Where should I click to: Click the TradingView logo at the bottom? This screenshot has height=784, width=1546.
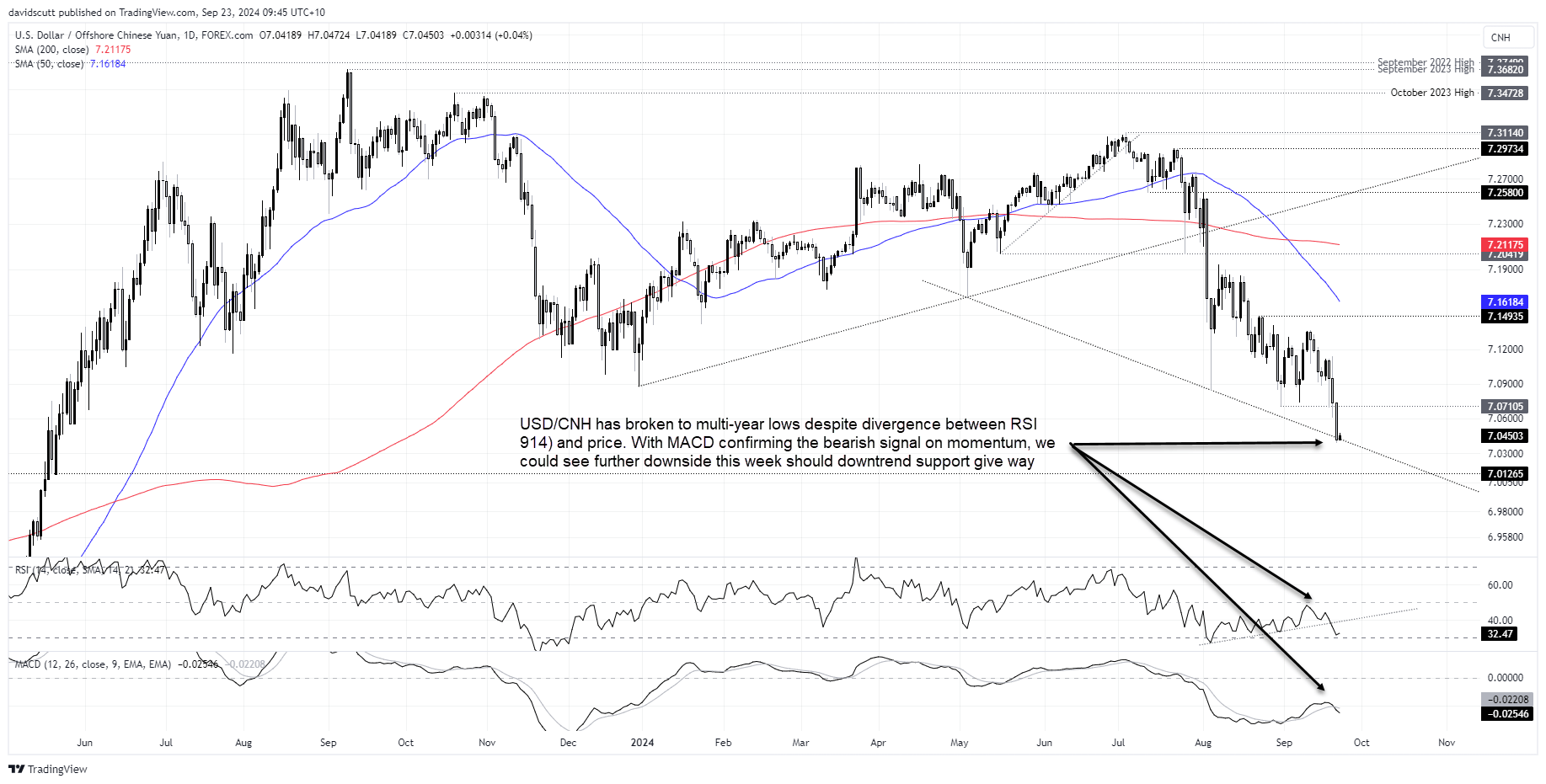click(48, 769)
